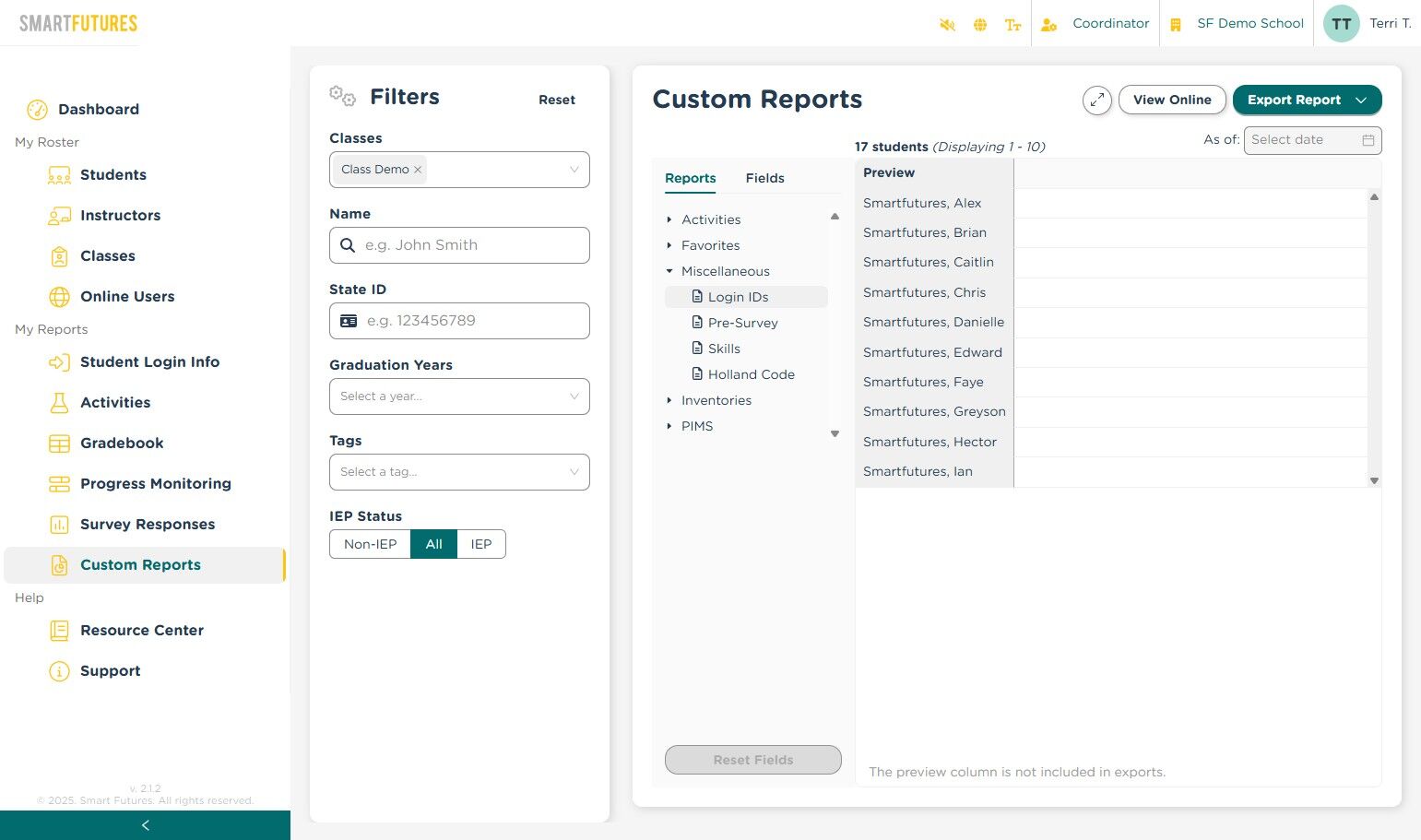This screenshot has height=840, width=1421.
Task: Open the Export Report dropdown arrow
Action: pyautogui.click(x=1361, y=100)
